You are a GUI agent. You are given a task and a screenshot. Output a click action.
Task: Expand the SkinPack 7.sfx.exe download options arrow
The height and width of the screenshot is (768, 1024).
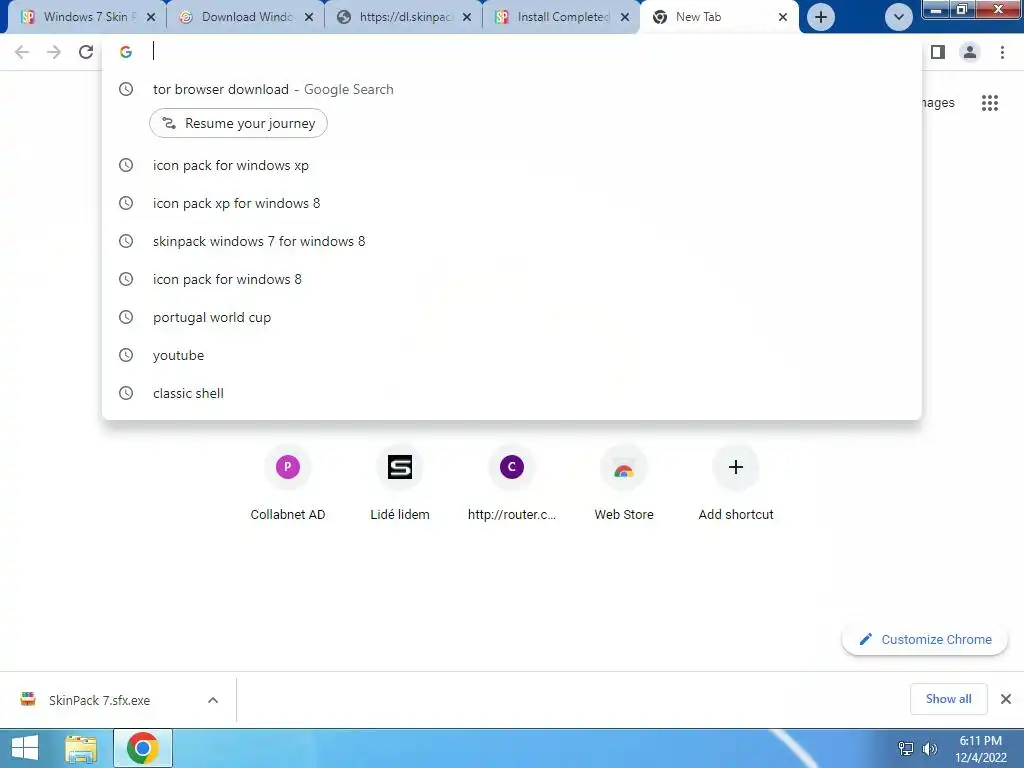click(x=213, y=700)
